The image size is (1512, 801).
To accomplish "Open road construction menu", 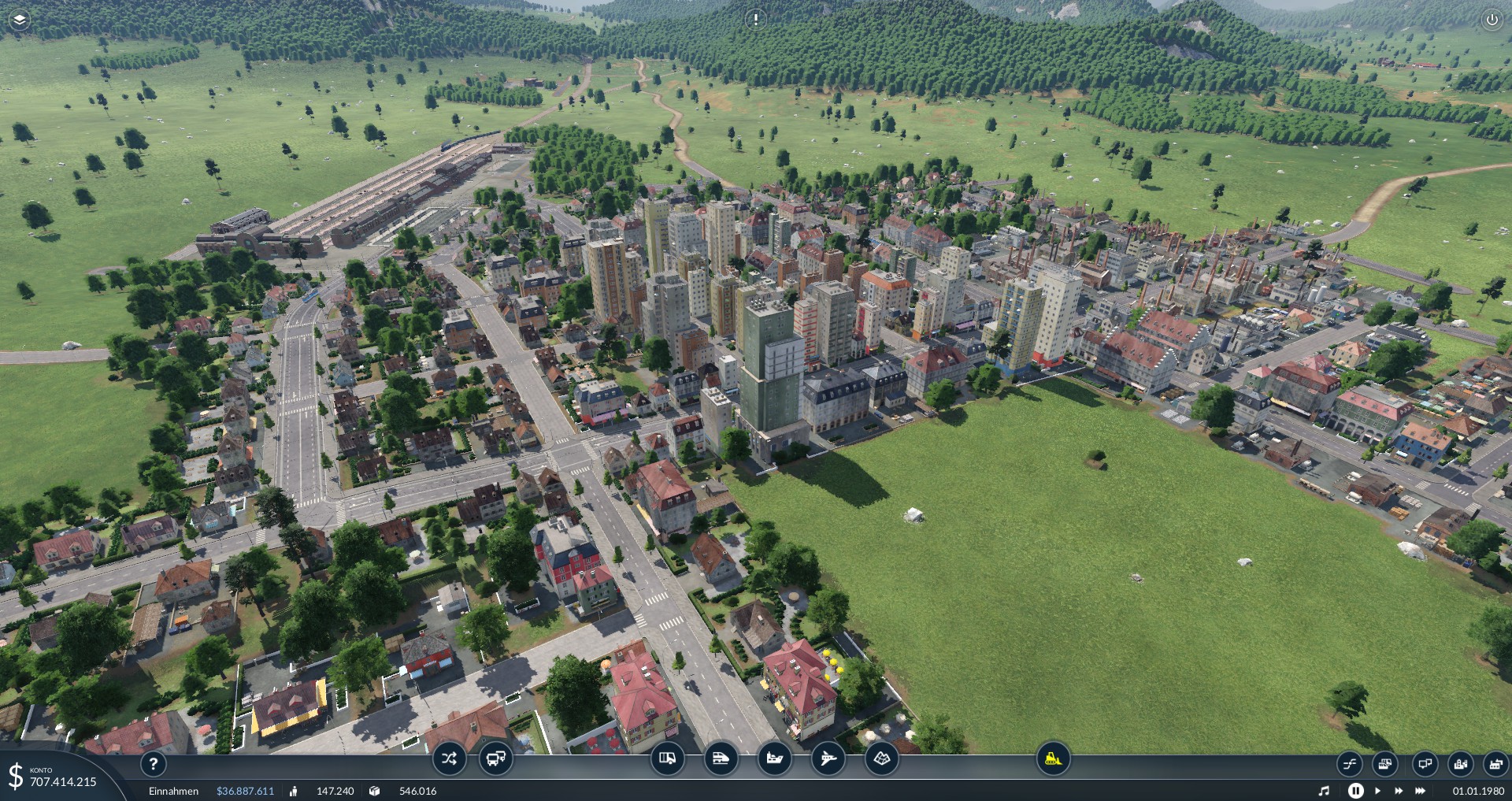I will (x=667, y=758).
